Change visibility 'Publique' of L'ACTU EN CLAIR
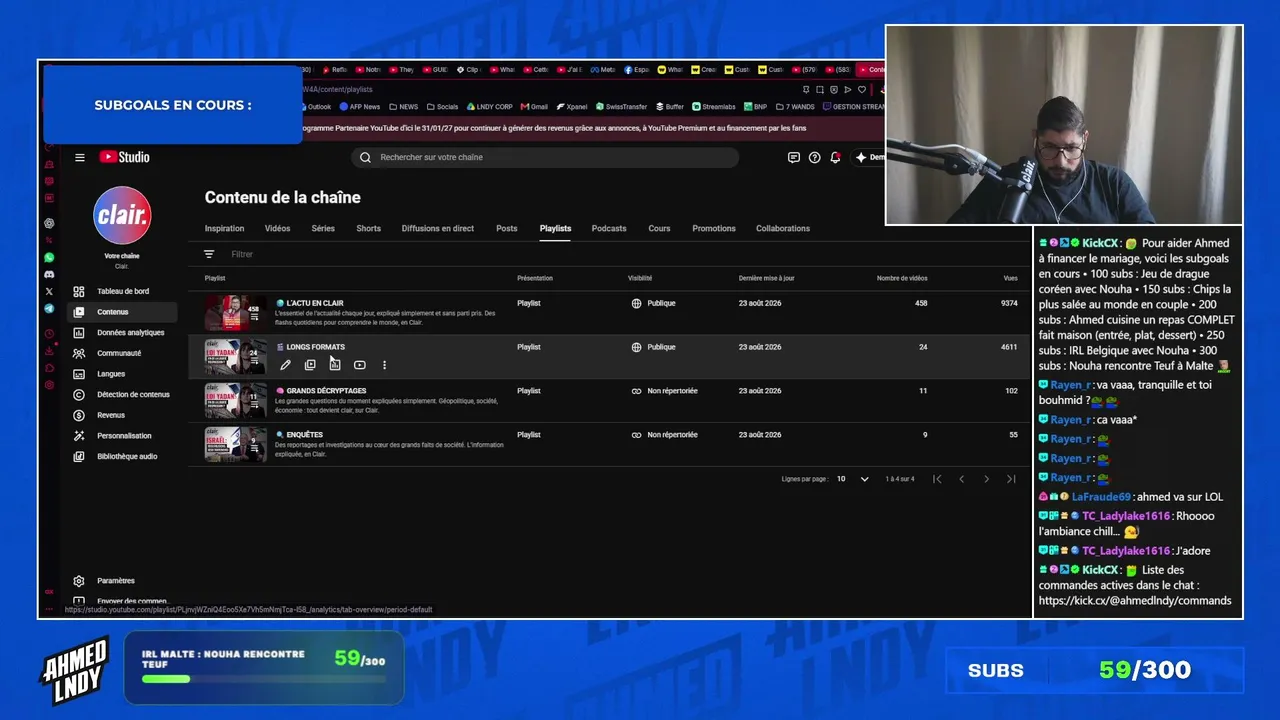The height and width of the screenshot is (720, 1280). [x=654, y=303]
